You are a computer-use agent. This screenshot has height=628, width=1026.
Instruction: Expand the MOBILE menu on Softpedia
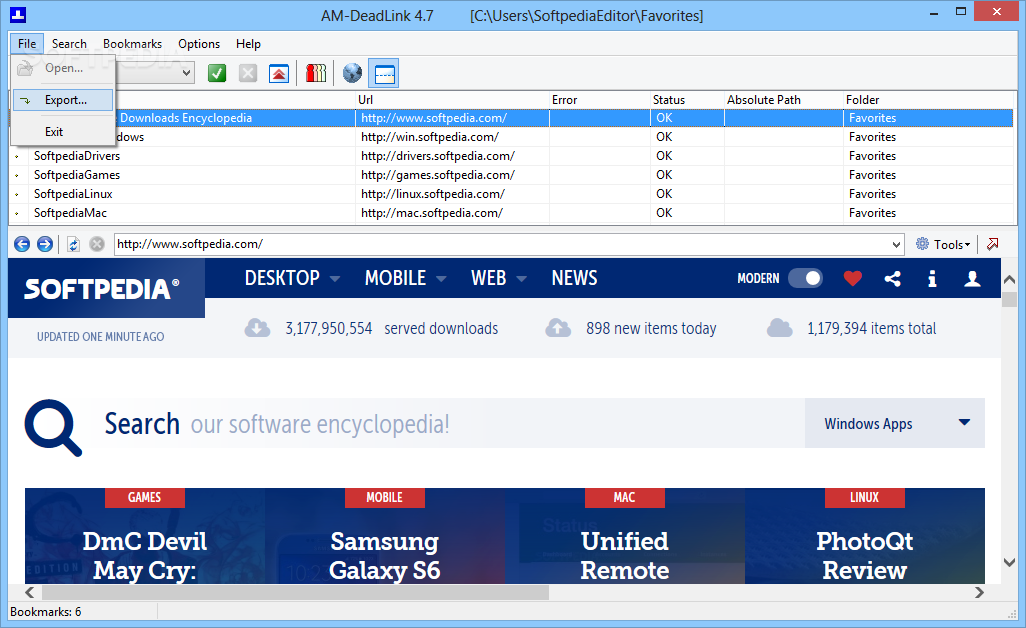pyautogui.click(x=406, y=278)
